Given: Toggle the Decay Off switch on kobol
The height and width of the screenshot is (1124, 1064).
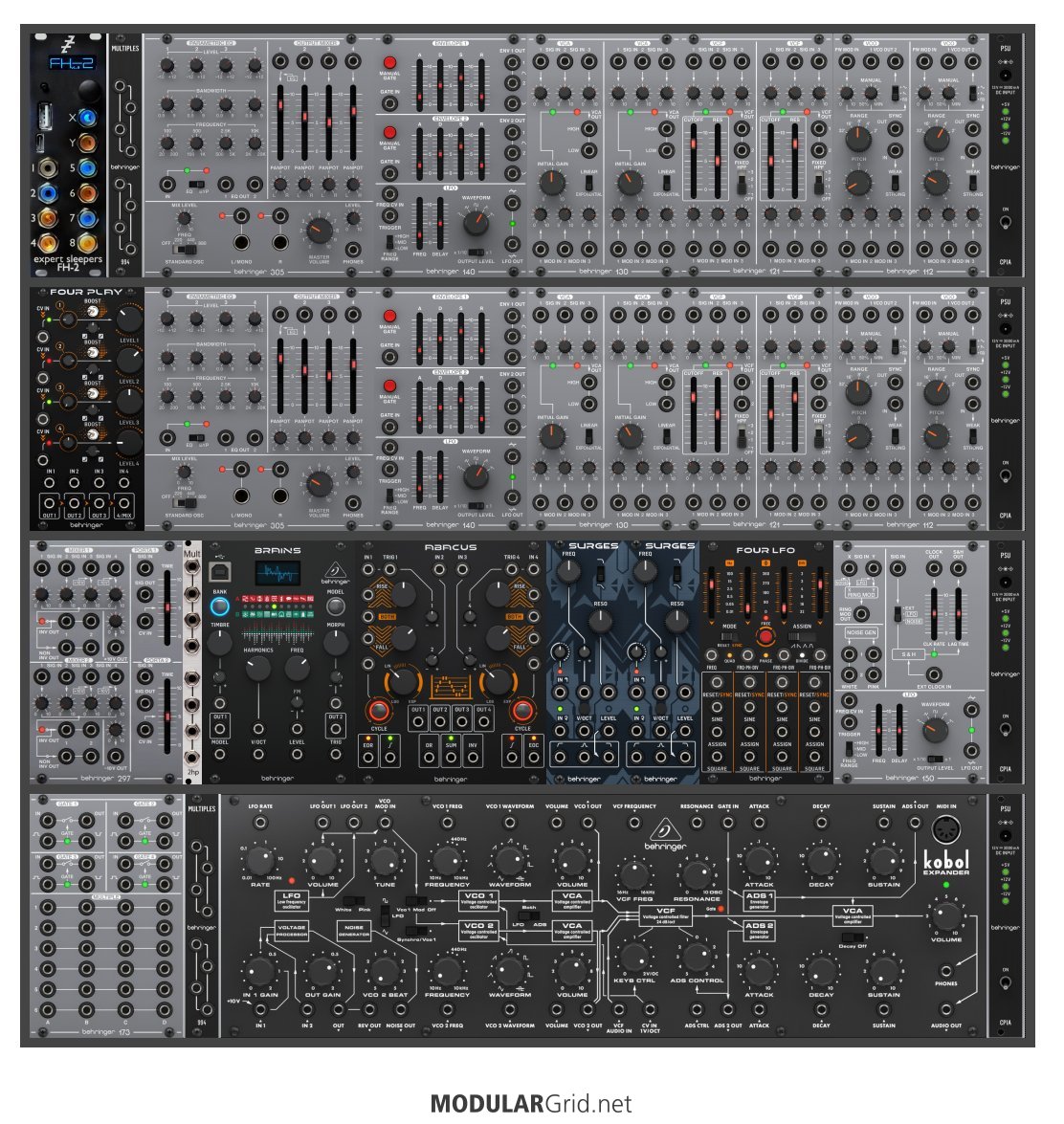Looking at the screenshot, I should pos(853,937).
